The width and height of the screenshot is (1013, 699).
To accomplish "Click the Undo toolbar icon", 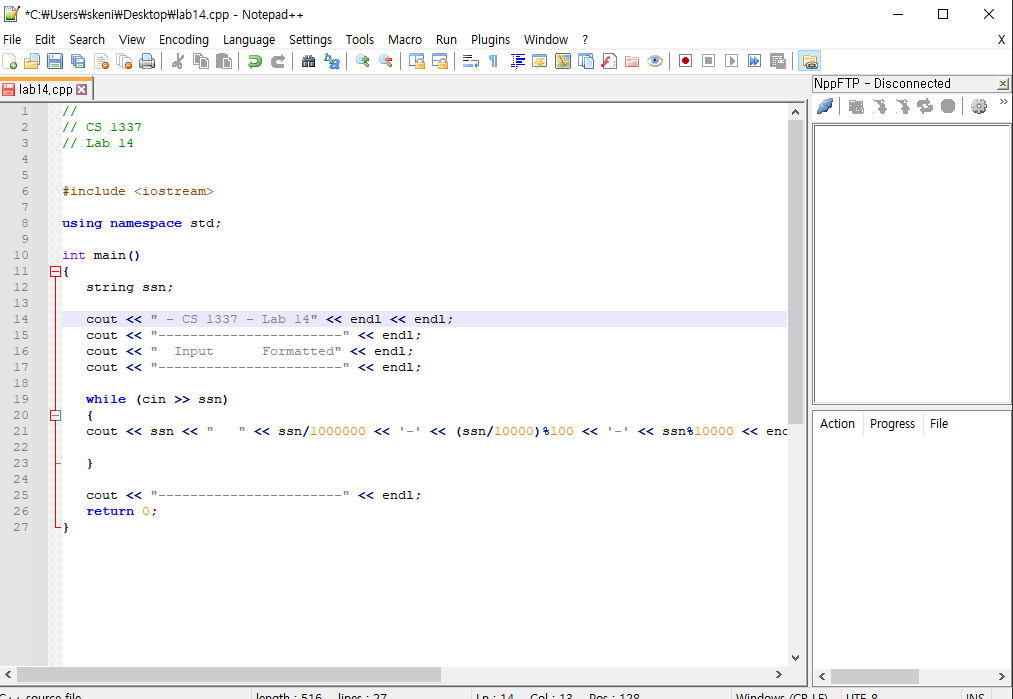I will coord(255,61).
